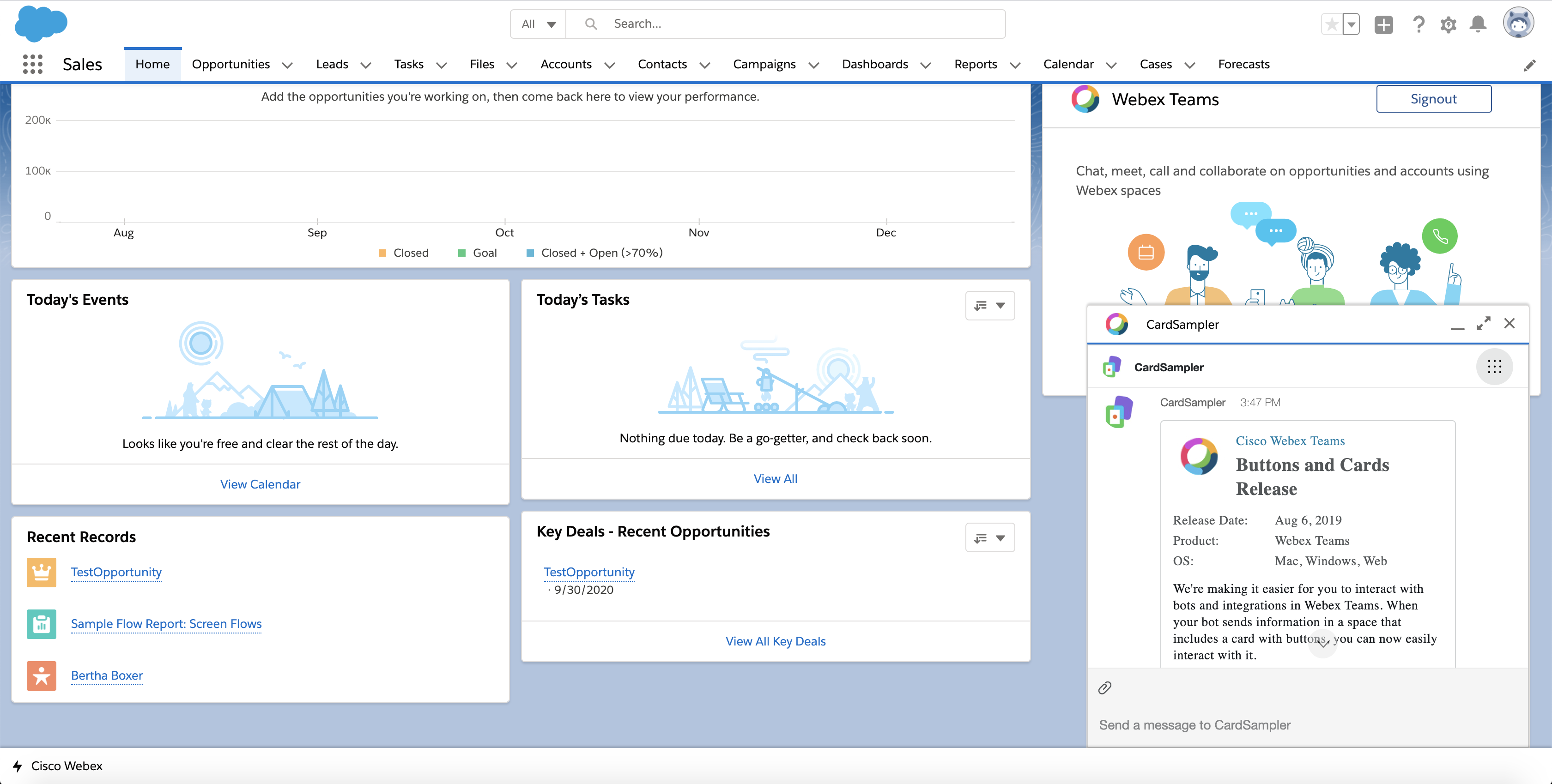
Task: Click the Cisco Webex Teams card link
Action: tap(1290, 441)
